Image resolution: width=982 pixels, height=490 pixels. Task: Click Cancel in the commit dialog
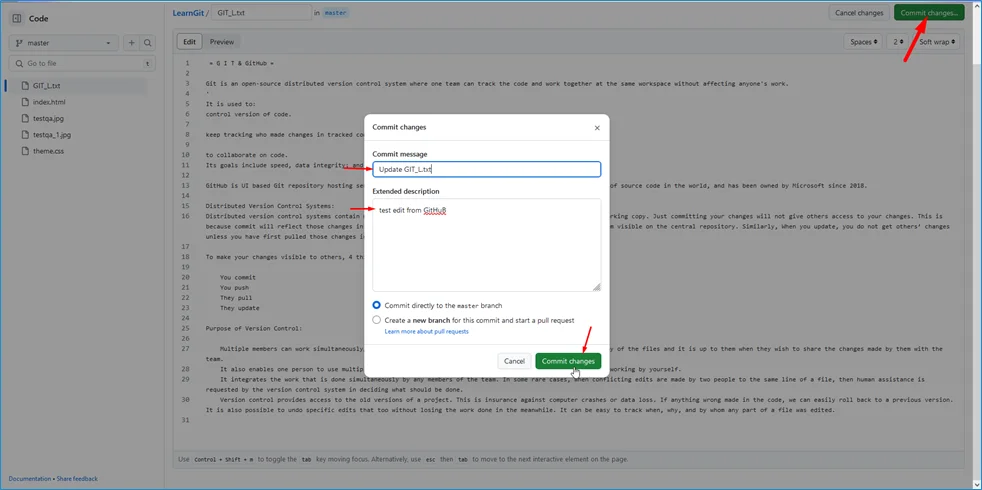(514, 361)
